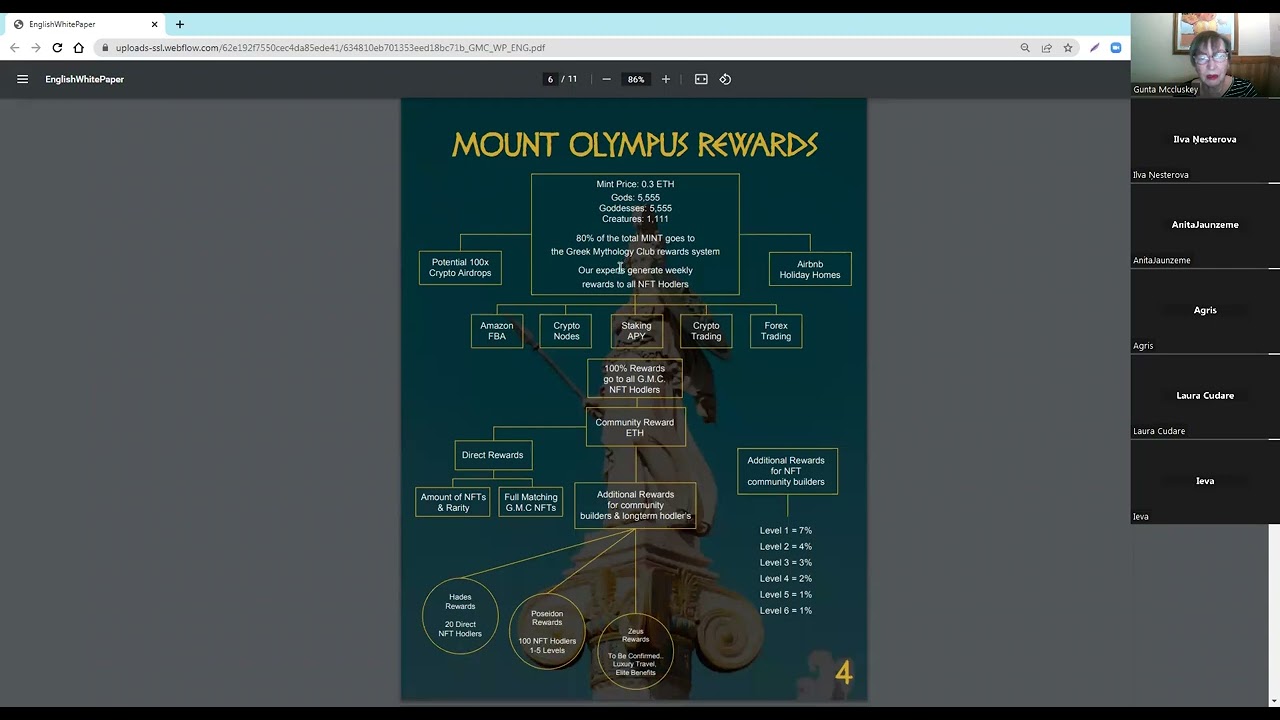Viewport: 1280px width, 720px height.
Task: Zoom out of the PDF
Action: pos(606,79)
